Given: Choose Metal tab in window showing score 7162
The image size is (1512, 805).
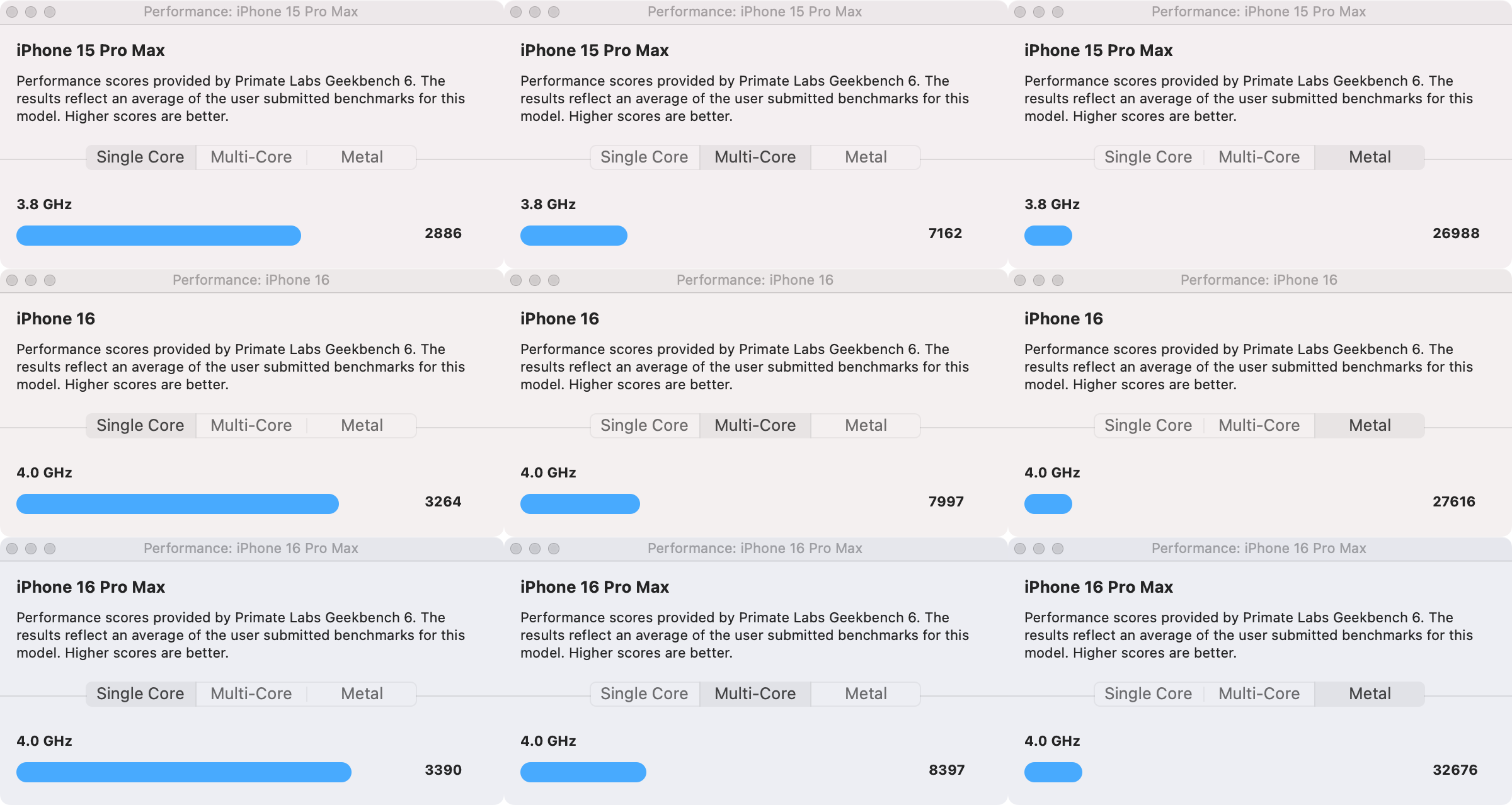Looking at the screenshot, I should point(866,157).
